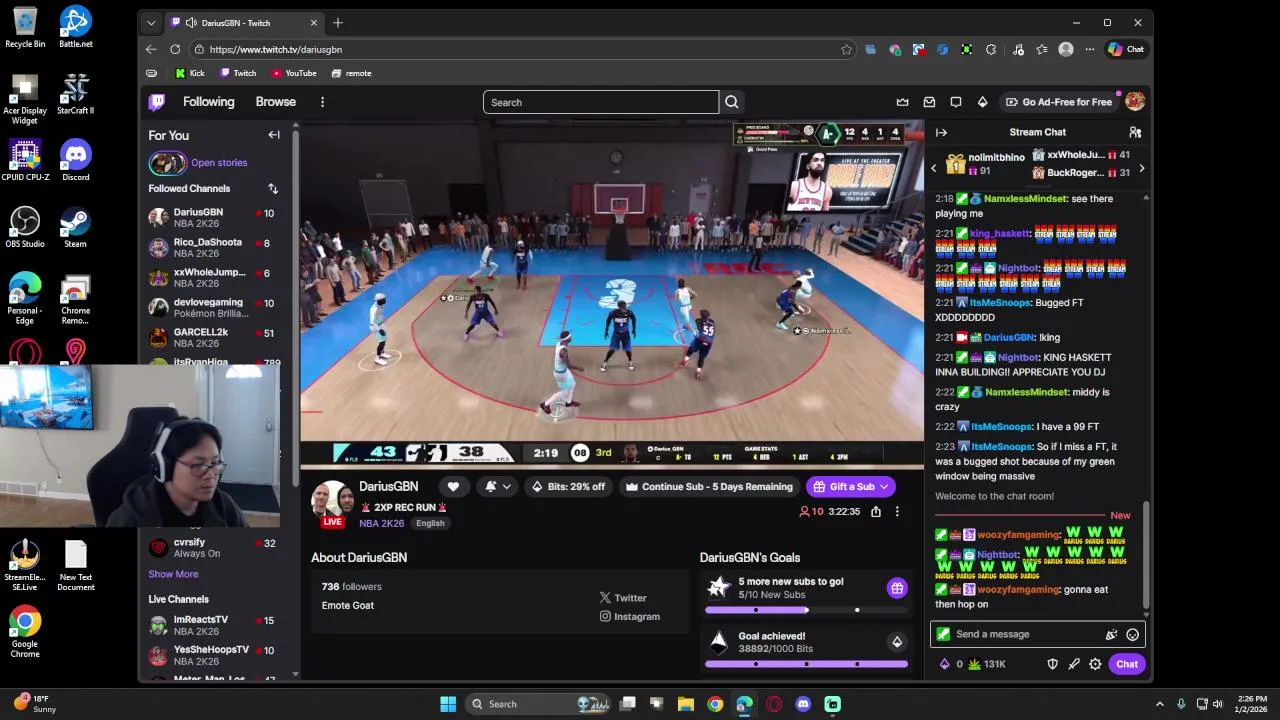Open the Twitch user avatar menu

(x=1135, y=102)
